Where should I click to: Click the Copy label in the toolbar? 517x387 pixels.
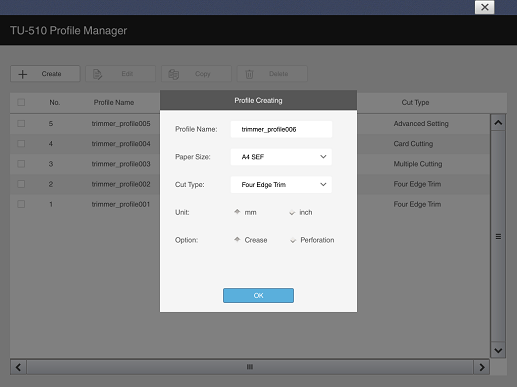click(x=203, y=74)
